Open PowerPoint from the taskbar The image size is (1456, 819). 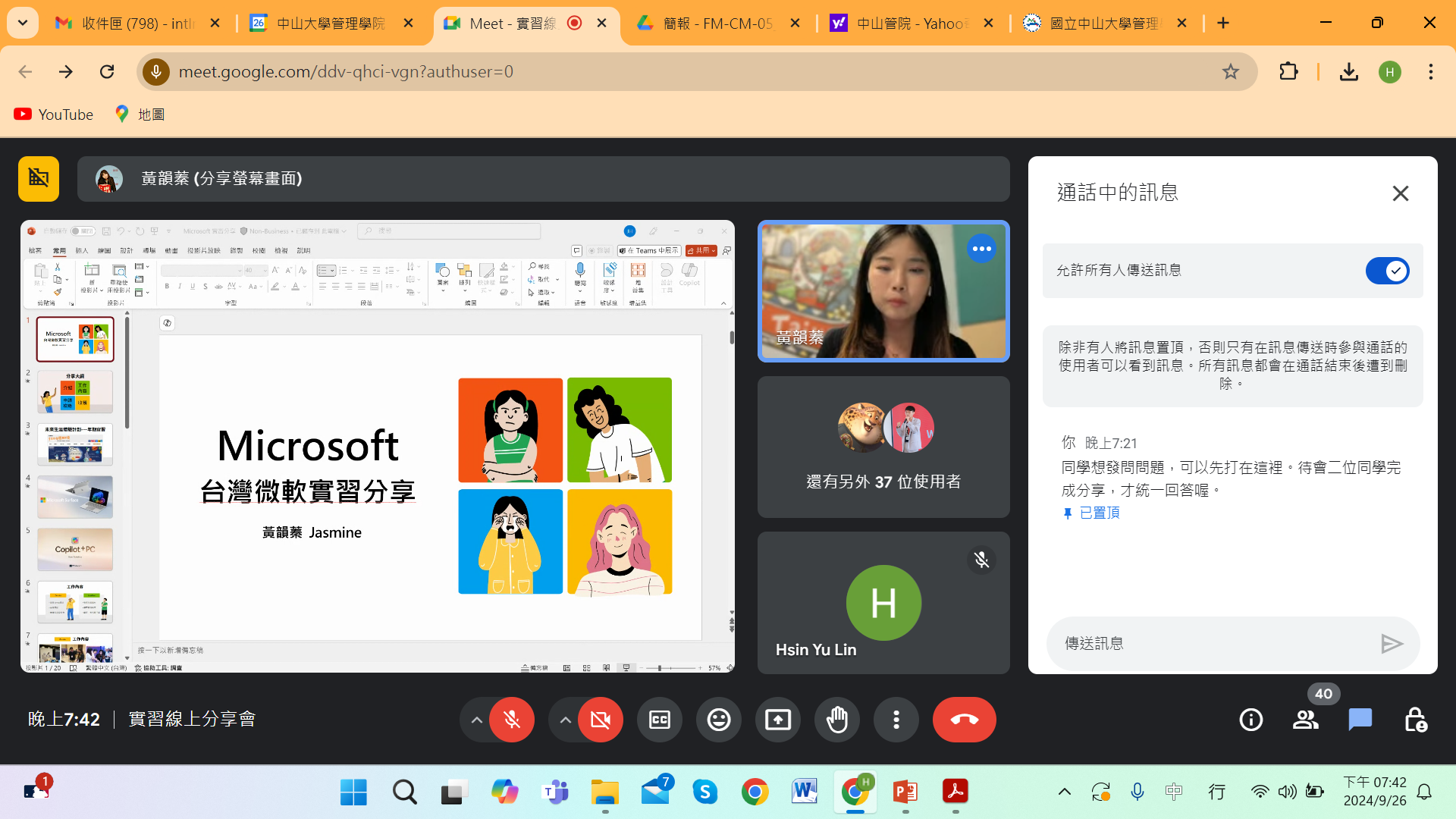click(x=905, y=792)
